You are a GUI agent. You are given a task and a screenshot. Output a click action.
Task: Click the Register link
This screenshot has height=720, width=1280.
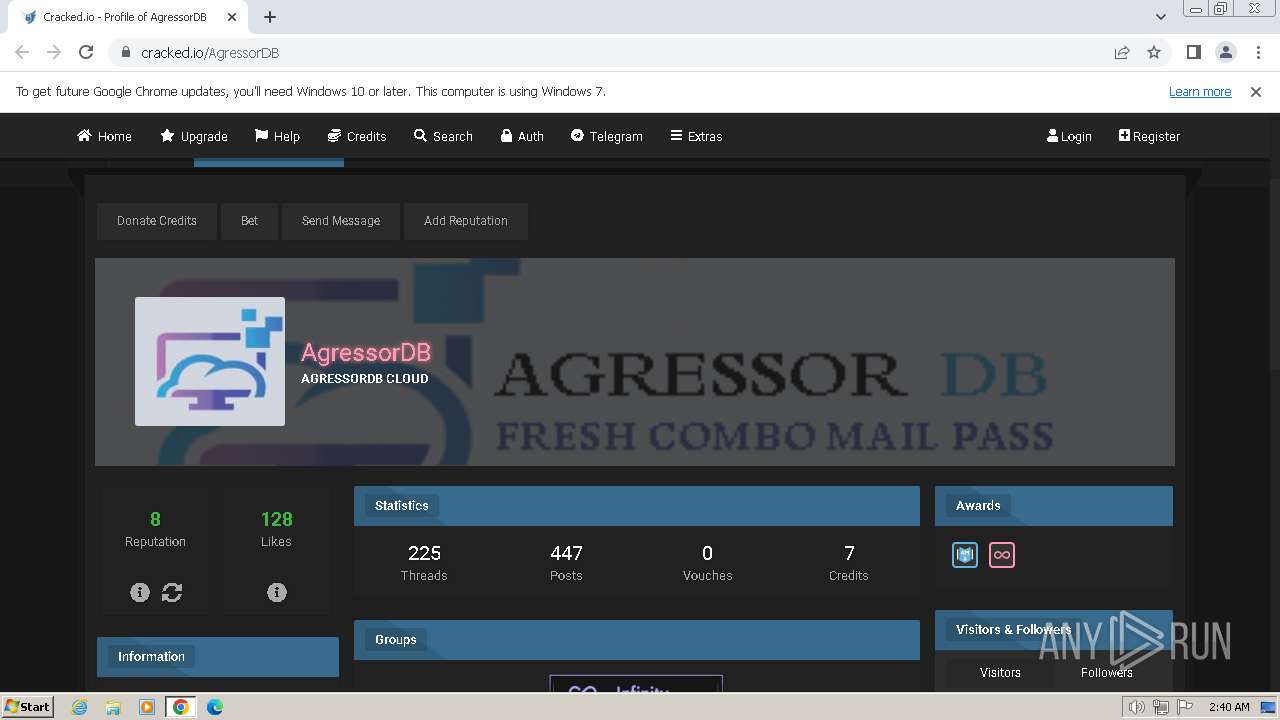tap(1149, 136)
